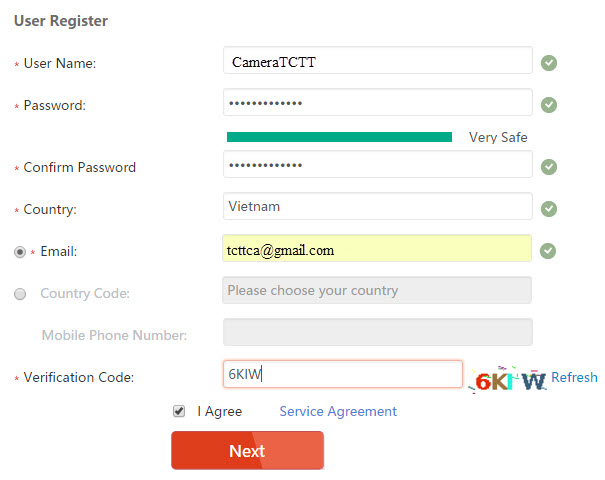
Task: Click the Verification Code input field
Action: point(343,375)
